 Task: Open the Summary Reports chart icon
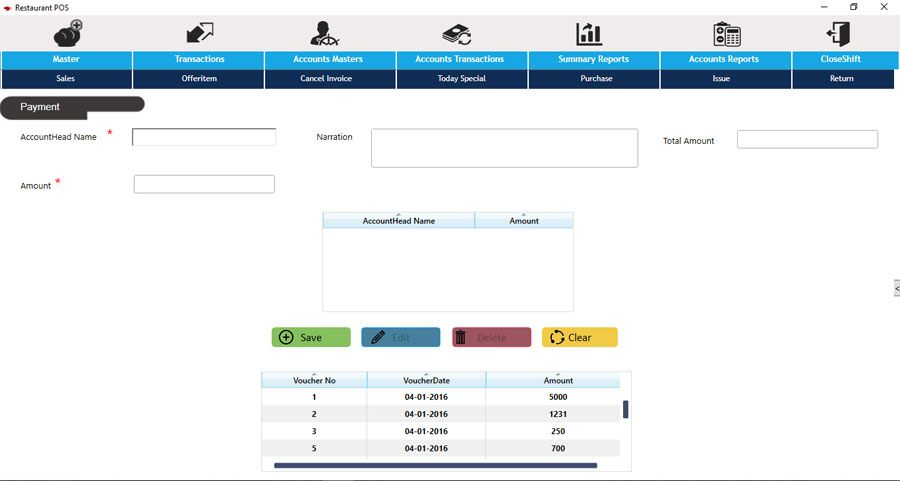pyautogui.click(x=590, y=34)
